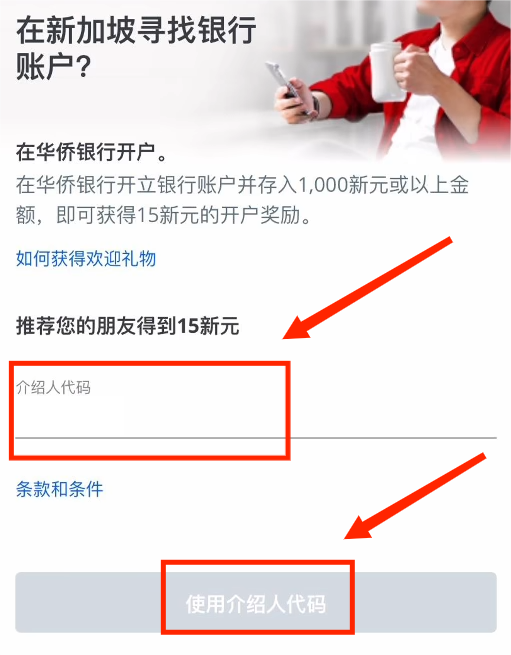The width and height of the screenshot is (511, 655).
Task: Open the 条款和条件 terms link
Action: [59, 489]
